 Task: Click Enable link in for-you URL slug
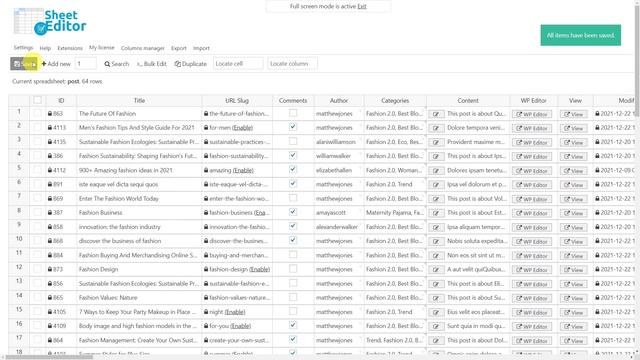240,326
